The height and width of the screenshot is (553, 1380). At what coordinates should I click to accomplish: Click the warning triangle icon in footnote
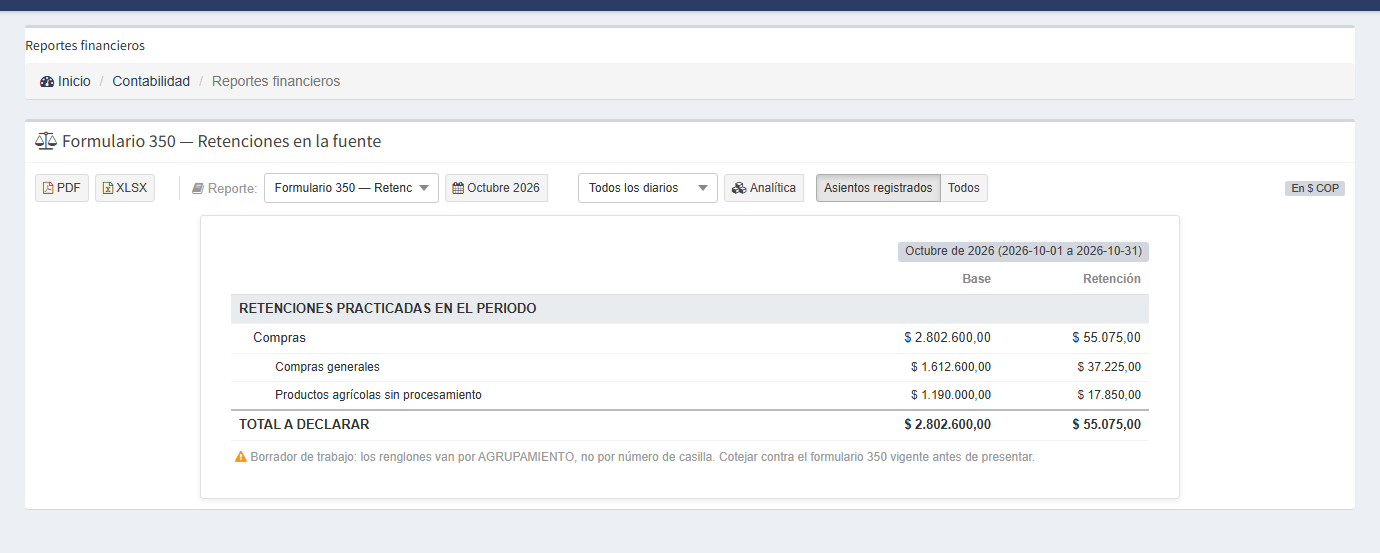point(241,456)
